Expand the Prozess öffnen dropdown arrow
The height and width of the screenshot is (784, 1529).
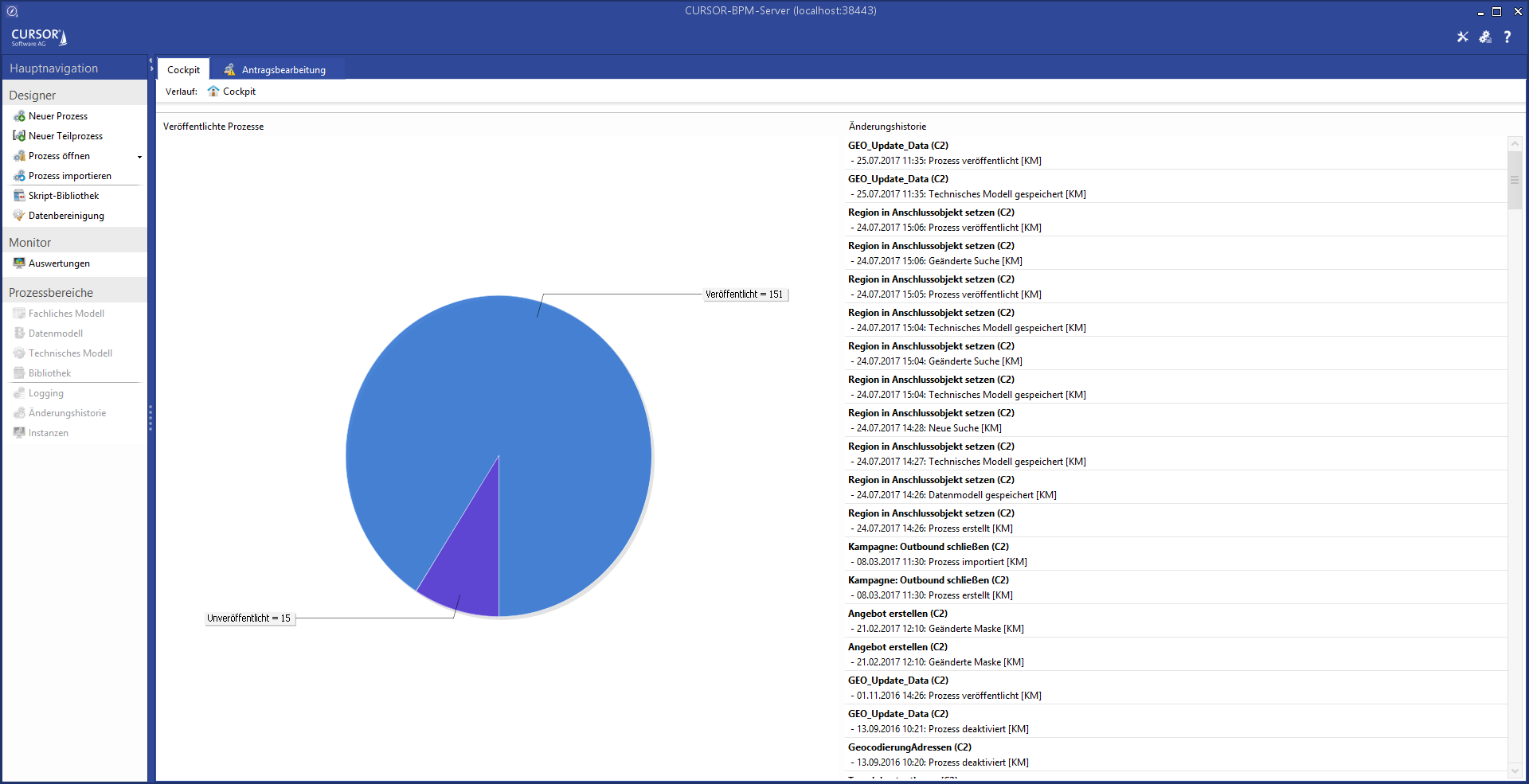point(139,157)
